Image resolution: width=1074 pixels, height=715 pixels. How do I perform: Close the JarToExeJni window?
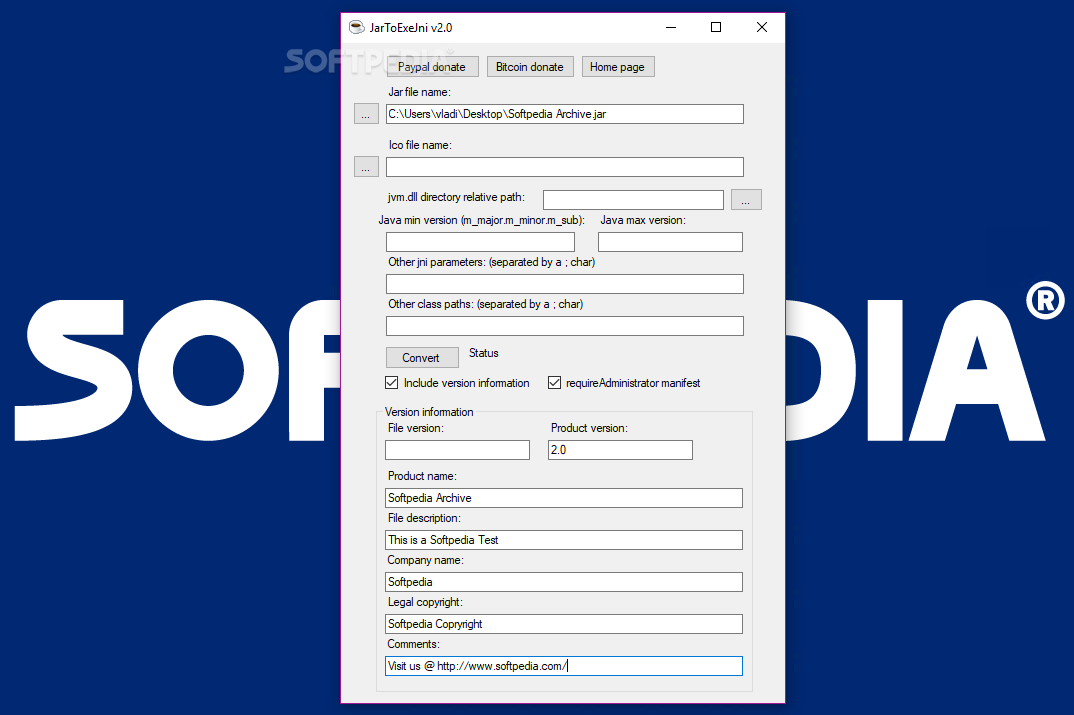tap(762, 27)
